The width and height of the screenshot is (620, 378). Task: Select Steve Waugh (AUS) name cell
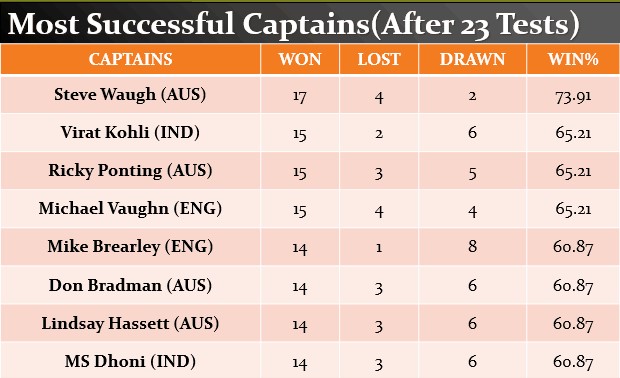(130, 95)
